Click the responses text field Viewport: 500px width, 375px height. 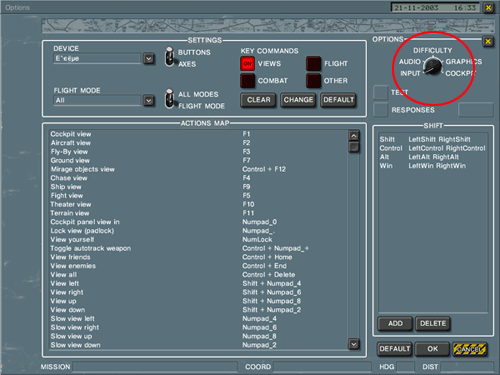coord(476,110)
